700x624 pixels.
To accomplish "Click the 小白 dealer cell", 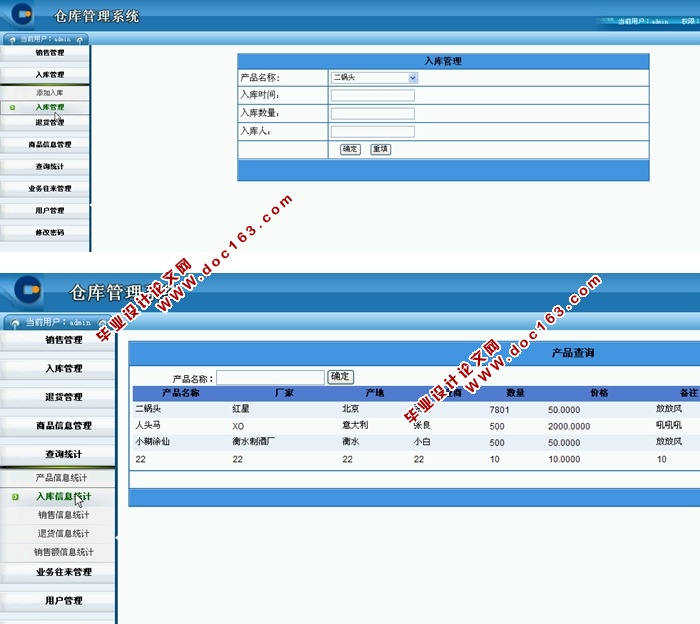I will [422, 442].
